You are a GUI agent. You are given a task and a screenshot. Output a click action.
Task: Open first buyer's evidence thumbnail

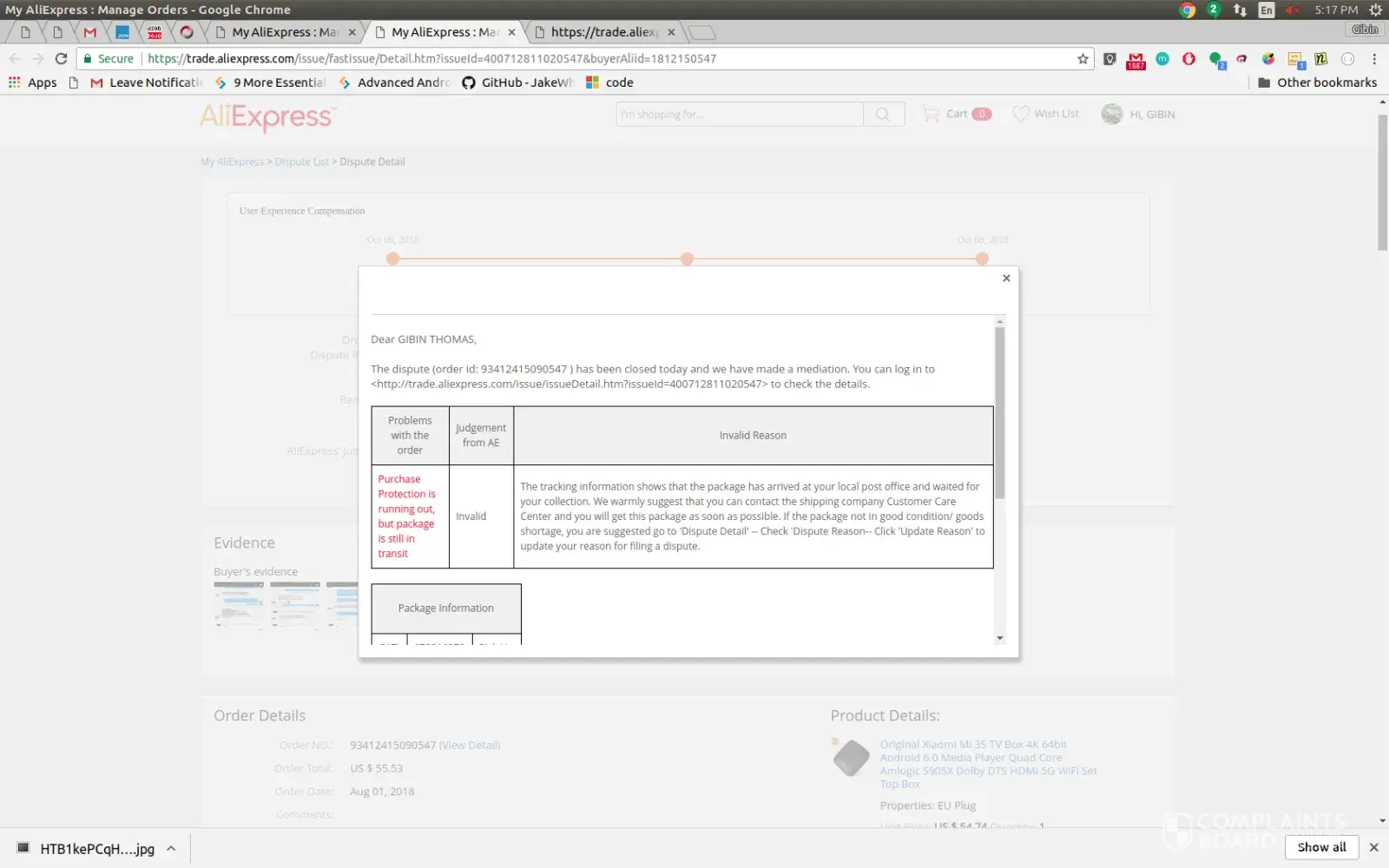239,604
